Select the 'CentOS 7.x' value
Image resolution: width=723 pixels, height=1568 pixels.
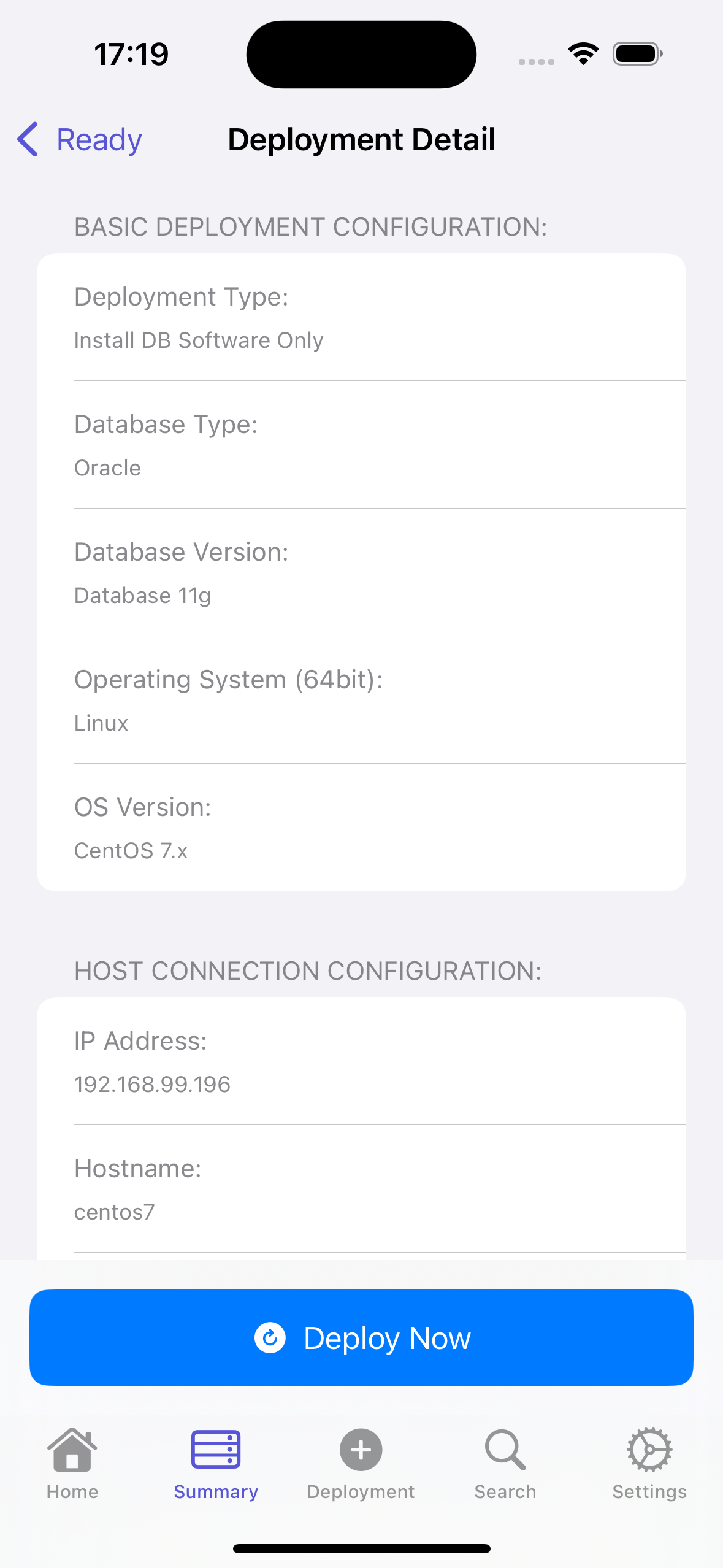coord(131,851)
